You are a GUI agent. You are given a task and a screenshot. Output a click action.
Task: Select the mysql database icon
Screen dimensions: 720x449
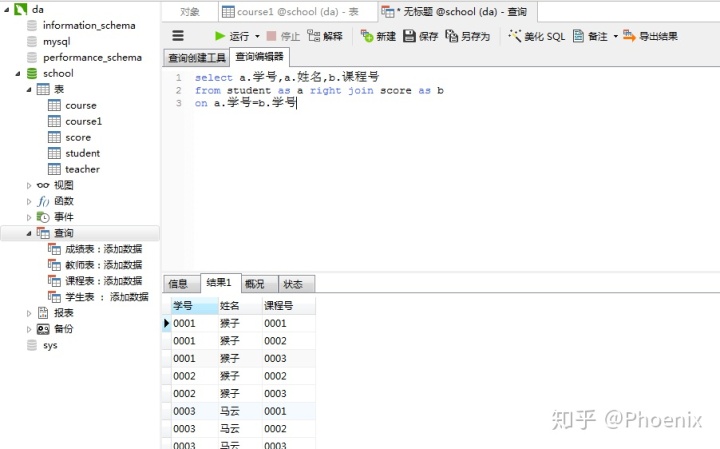point(32,41)
